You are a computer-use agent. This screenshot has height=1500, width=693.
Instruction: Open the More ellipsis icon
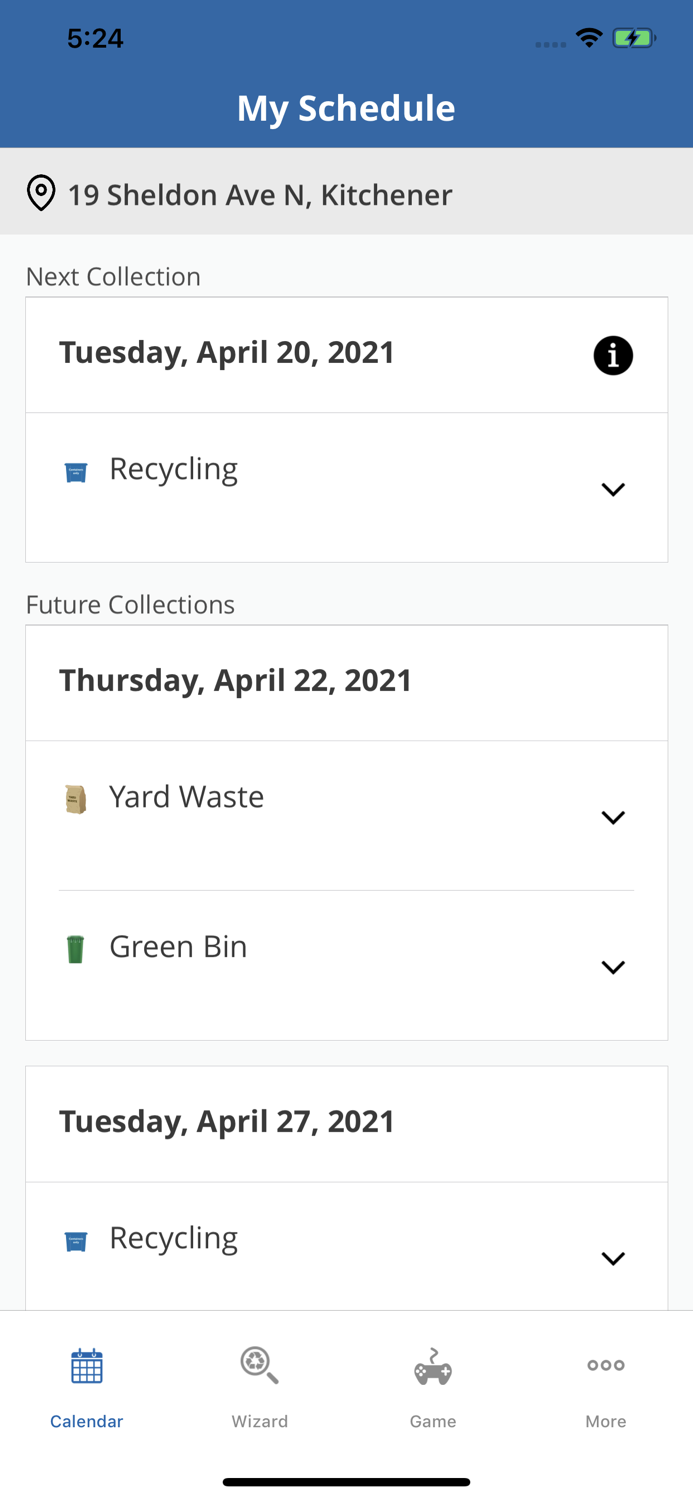[x=606, y=1365]
